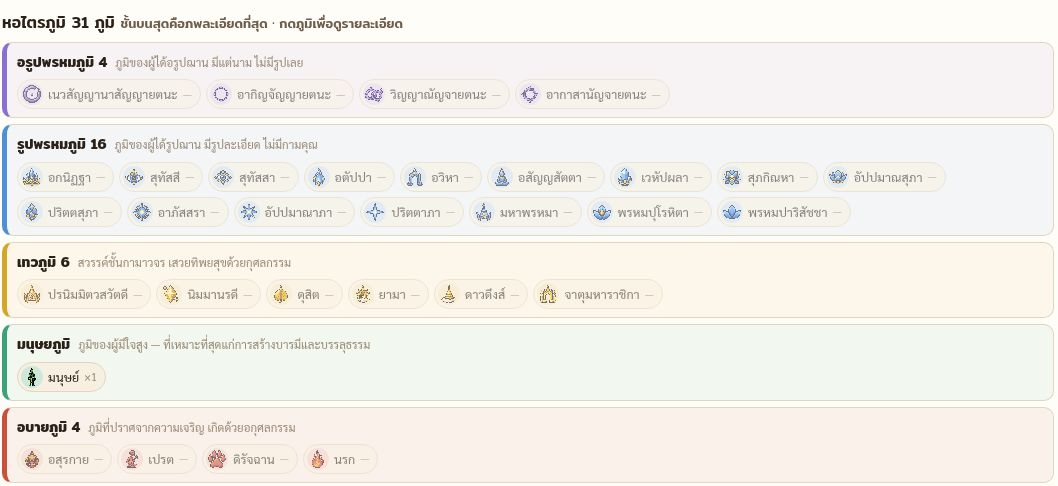Click the อากาสานัญจายตนะ realm icon
This screenshot has width=1058, height=486.
point(530,94)
